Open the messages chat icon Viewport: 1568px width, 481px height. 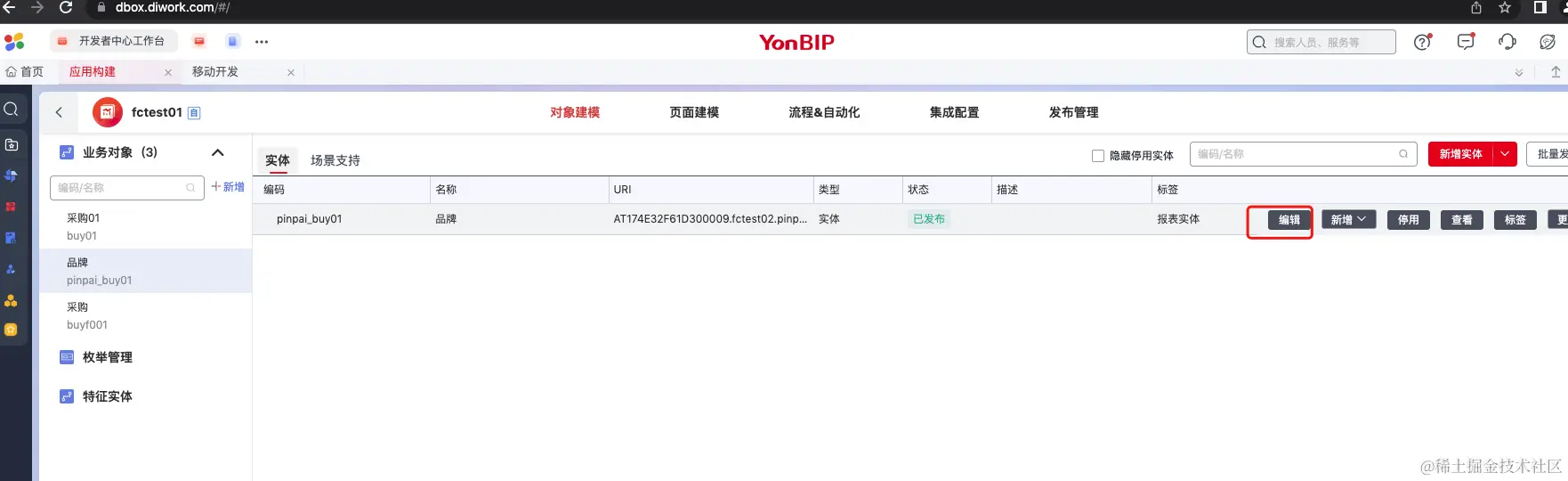coord(1466,41)
